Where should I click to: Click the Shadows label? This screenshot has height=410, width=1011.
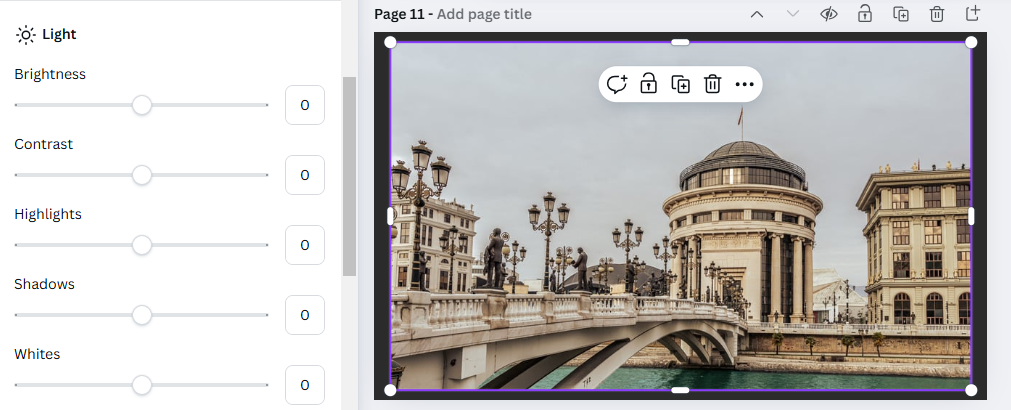coord(44,284)
